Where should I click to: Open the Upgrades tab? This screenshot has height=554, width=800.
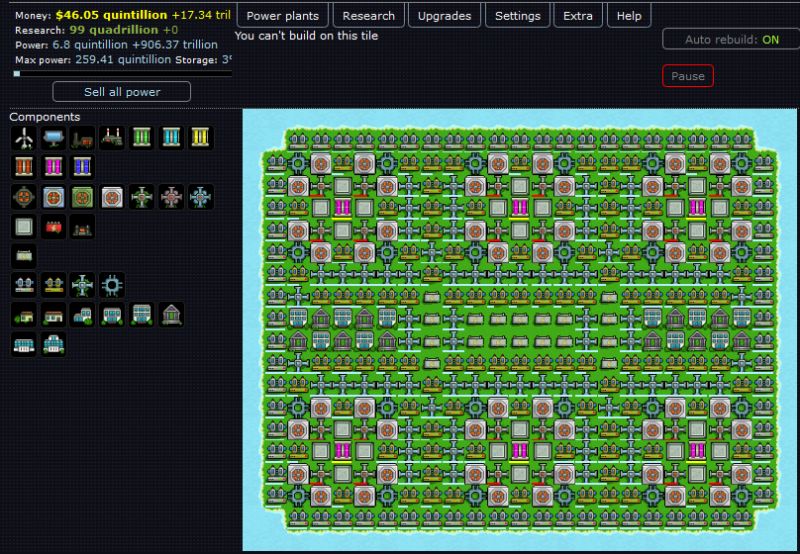(x=444, y=16)
